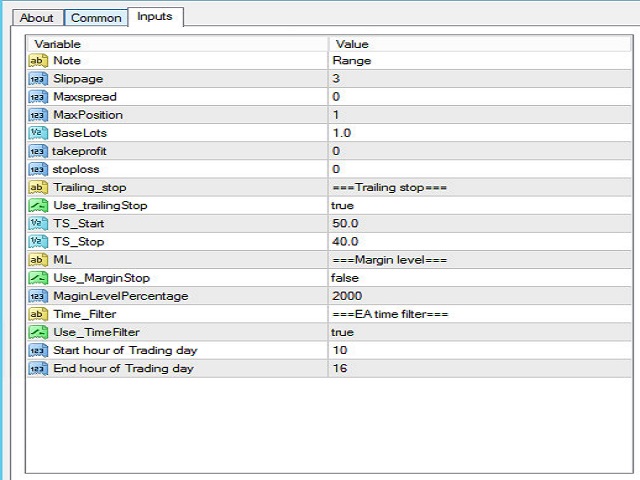
Task: Click the icon next to TS_Start
Action: tap(39, 223)
